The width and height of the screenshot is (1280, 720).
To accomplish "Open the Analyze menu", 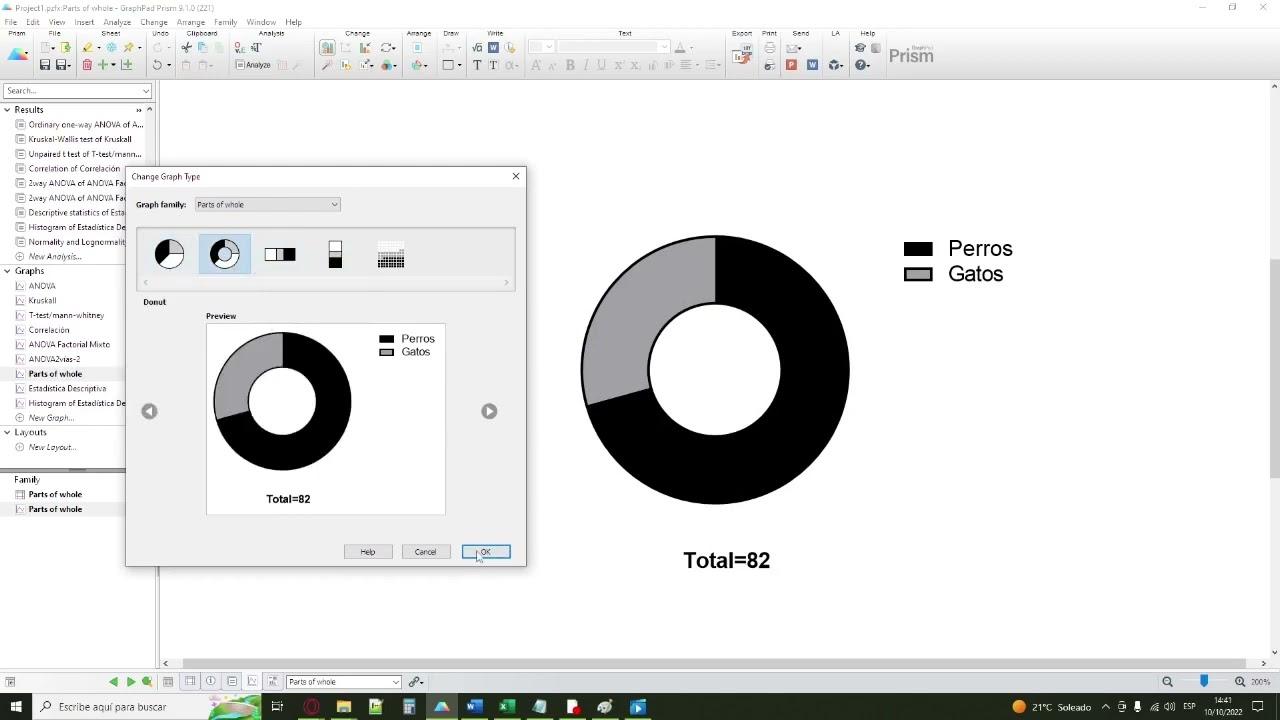I will (117, 22).
